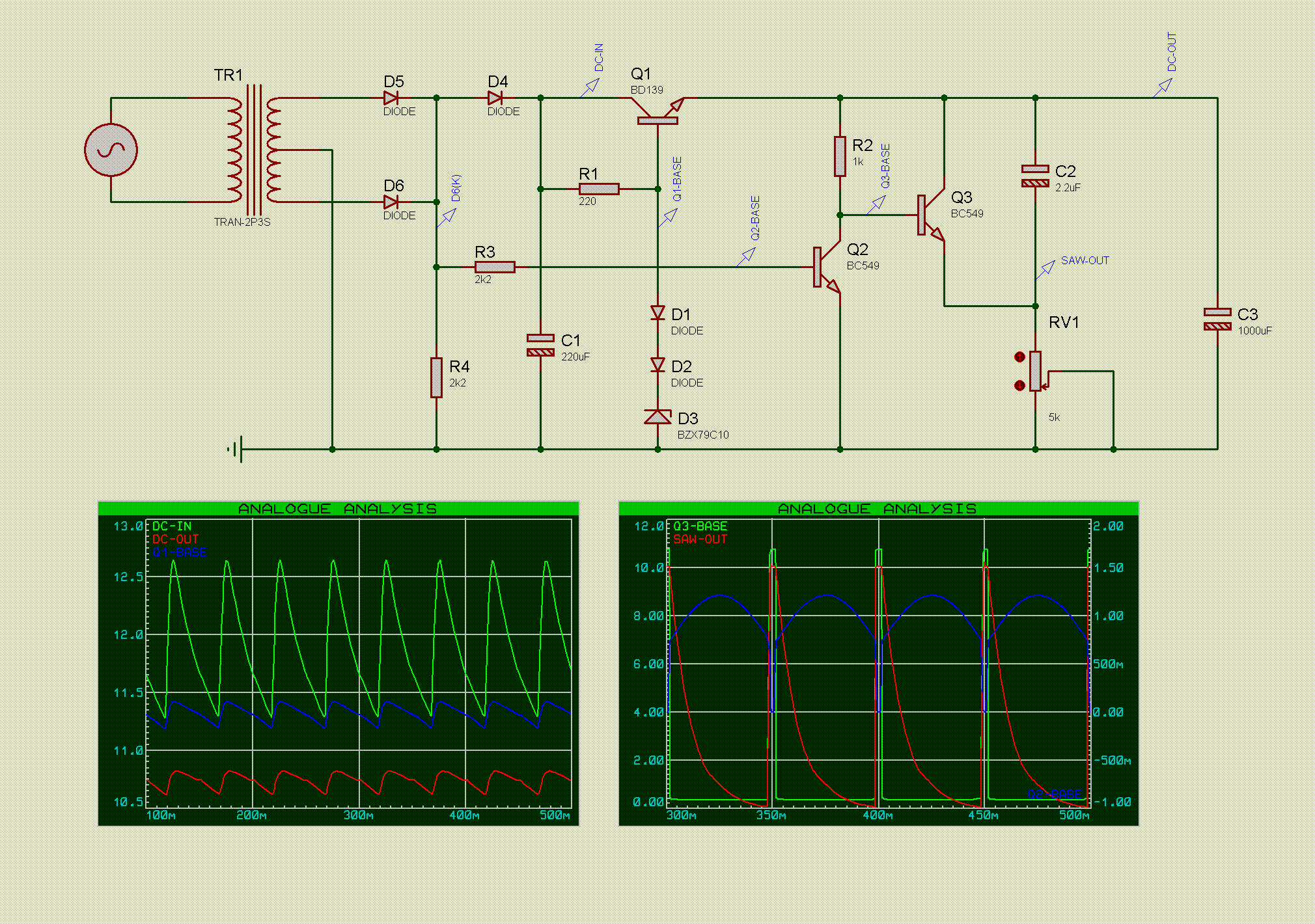Viewport: 1315px width, 924px height.
Task: Click transistor Q1 BD139 symbol
Action: click(x=657, y=111)
